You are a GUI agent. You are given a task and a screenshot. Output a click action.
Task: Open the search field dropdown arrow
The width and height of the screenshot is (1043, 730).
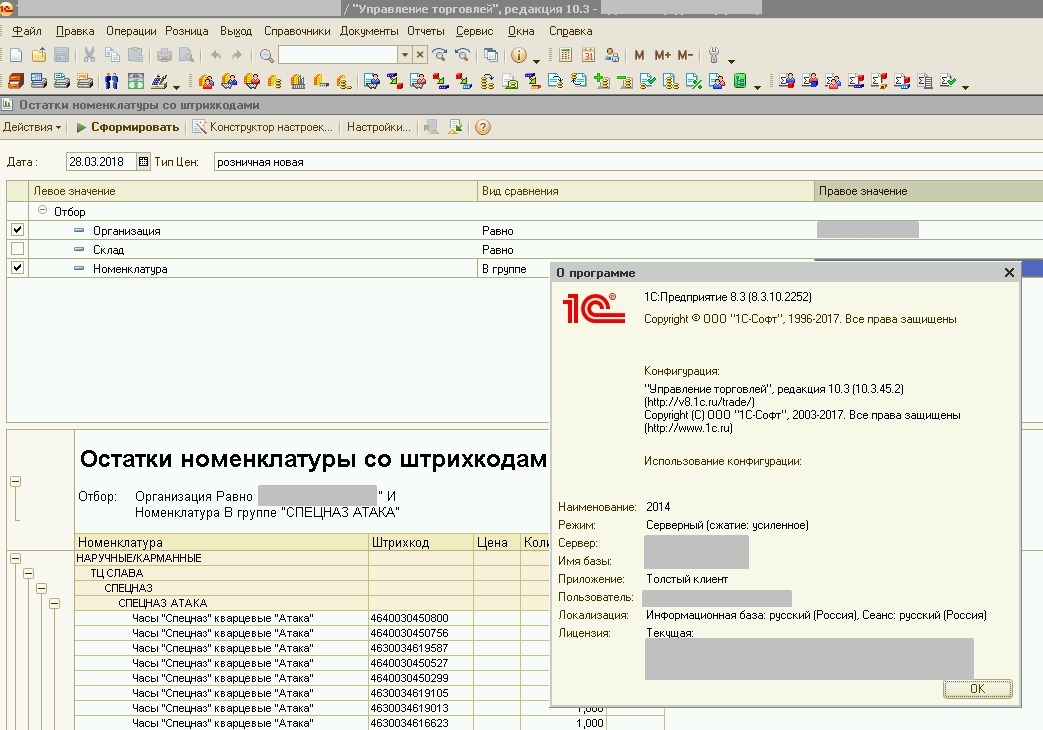point(404,55)
